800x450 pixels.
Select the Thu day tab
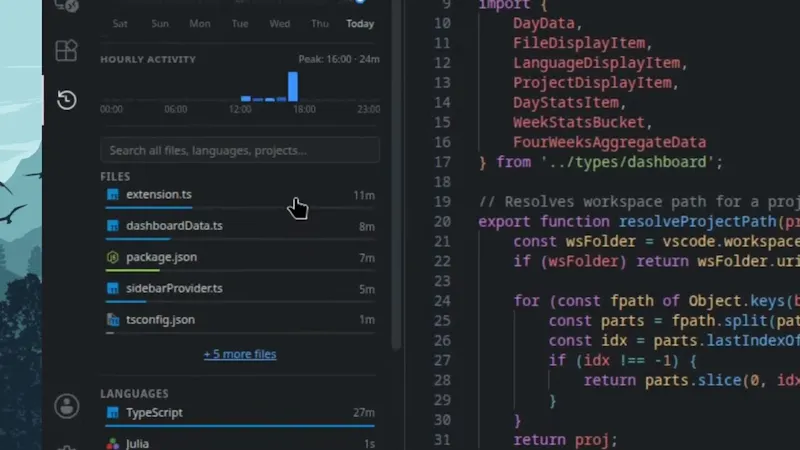pyautogui.click(x=320, y=24)
